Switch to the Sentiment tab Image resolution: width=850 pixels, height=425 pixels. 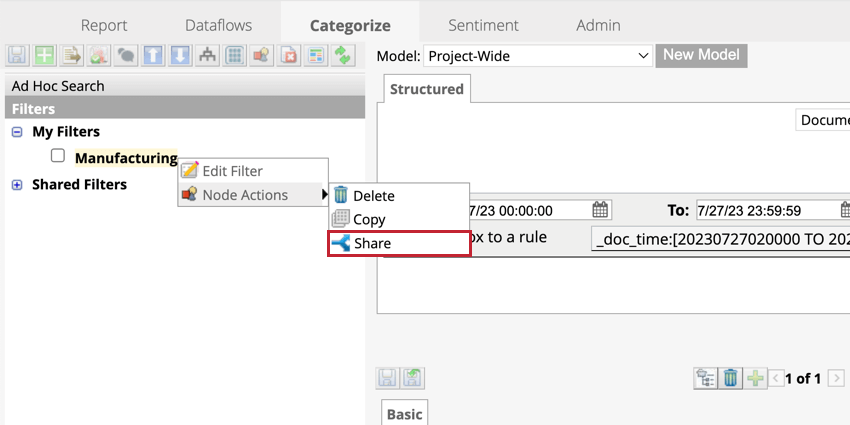pyautogui.click(x=483, y=25)
